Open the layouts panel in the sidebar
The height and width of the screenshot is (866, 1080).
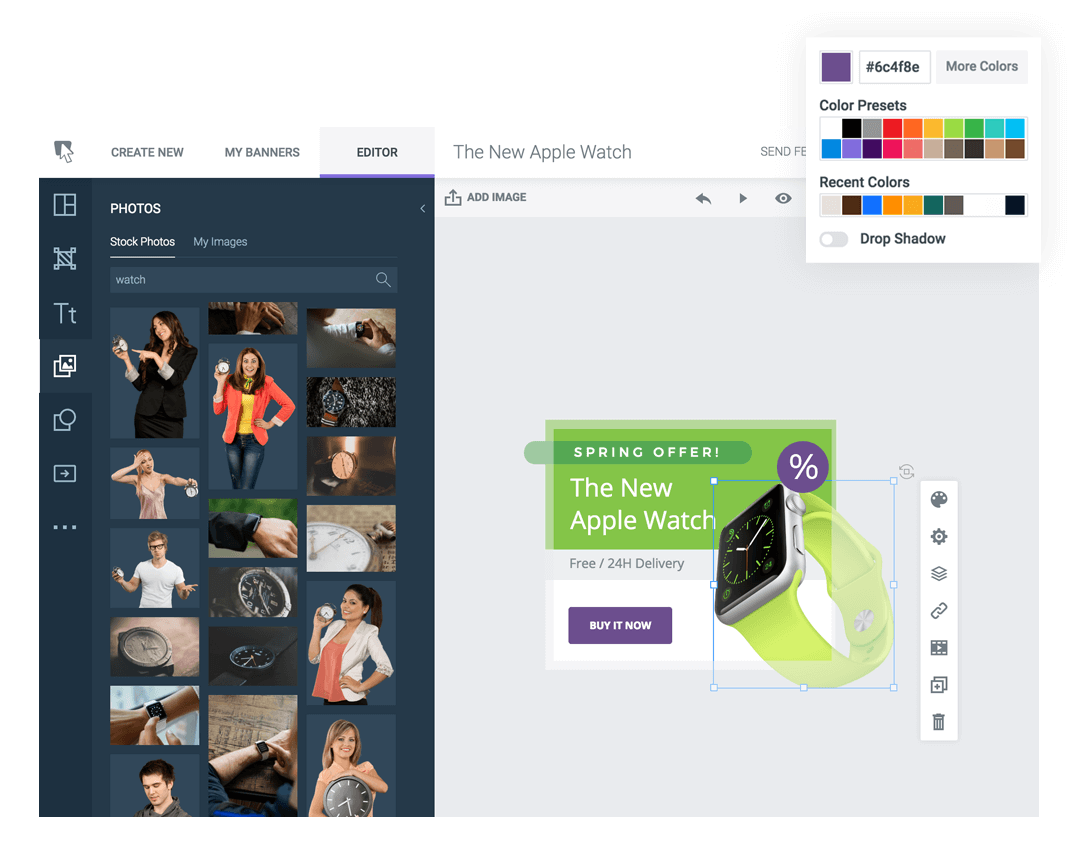pyautogui.click(x=65, y=205)
